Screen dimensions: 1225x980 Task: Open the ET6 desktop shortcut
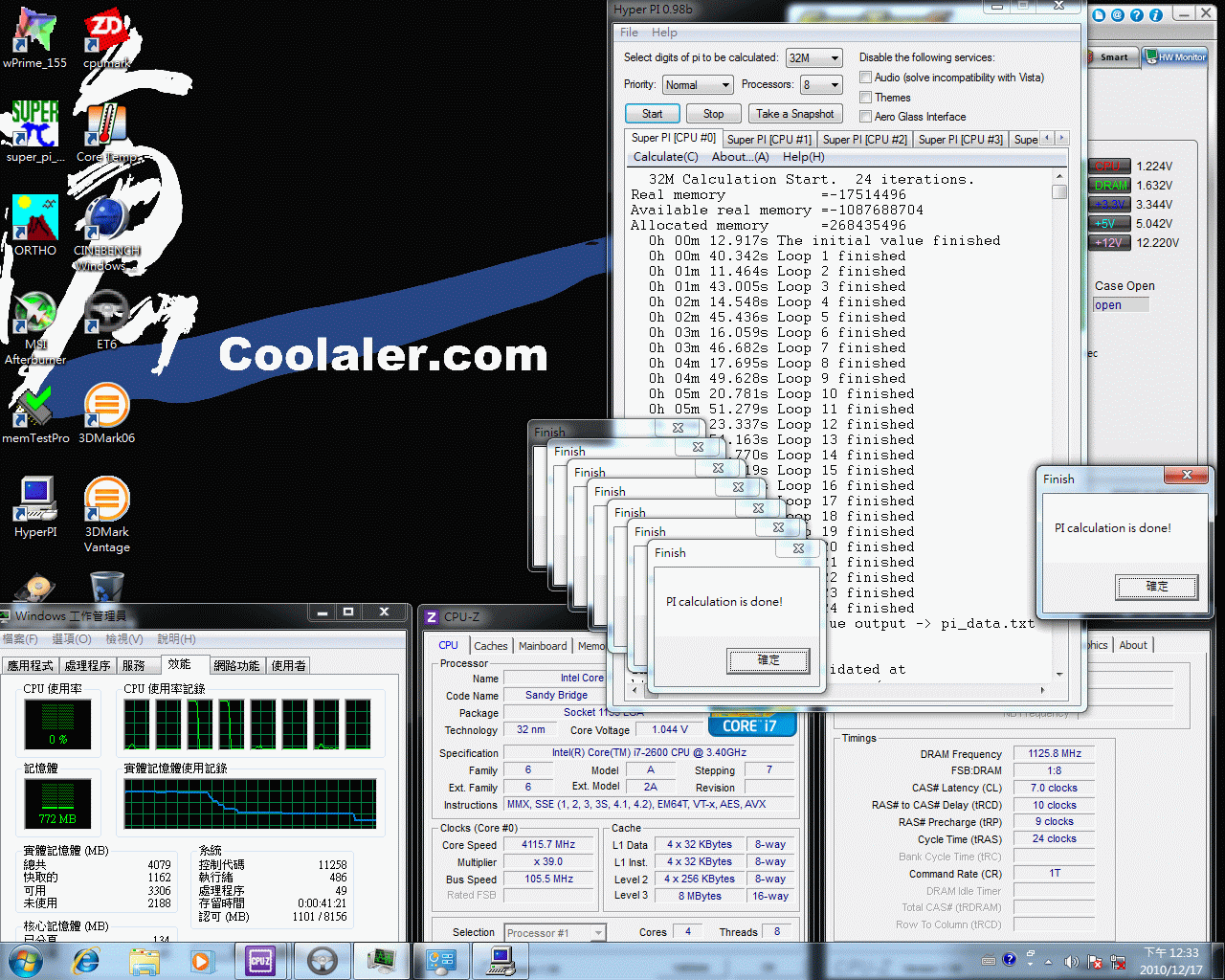[x=106, y=320]
